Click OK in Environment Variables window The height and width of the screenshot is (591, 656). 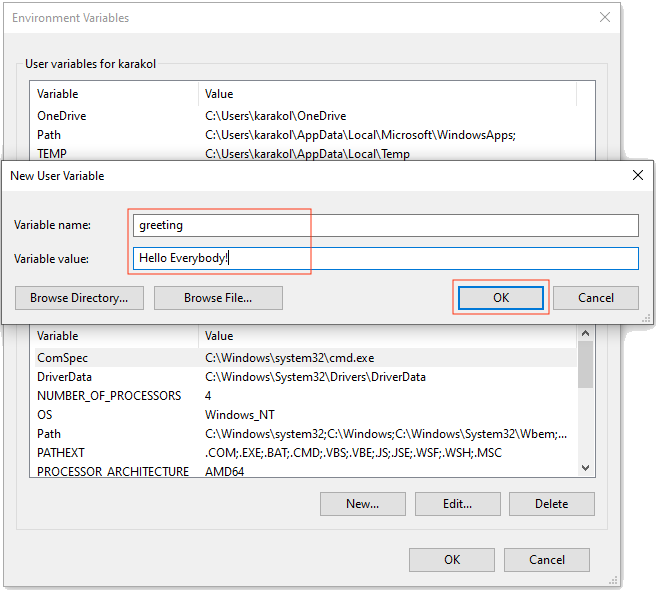tap(452, 560)
